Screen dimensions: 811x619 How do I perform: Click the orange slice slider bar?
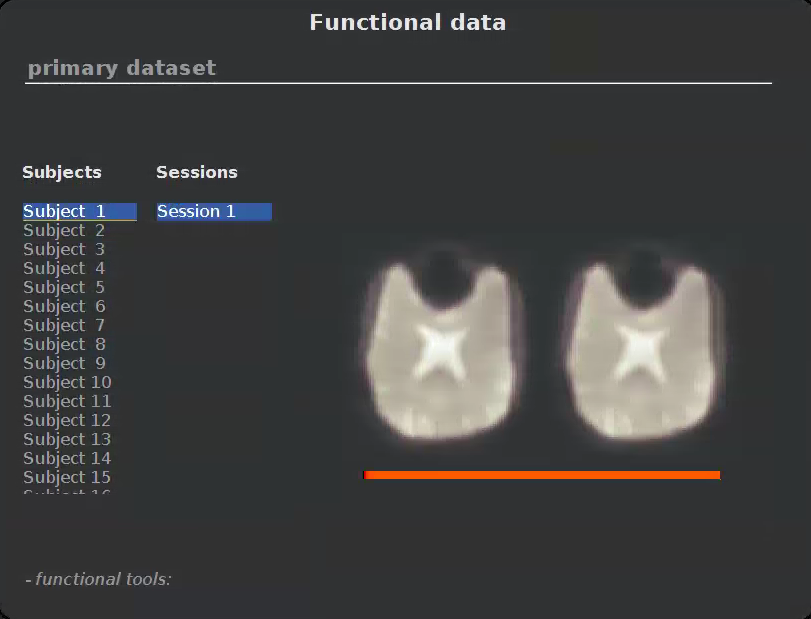[x=541, y=475]
